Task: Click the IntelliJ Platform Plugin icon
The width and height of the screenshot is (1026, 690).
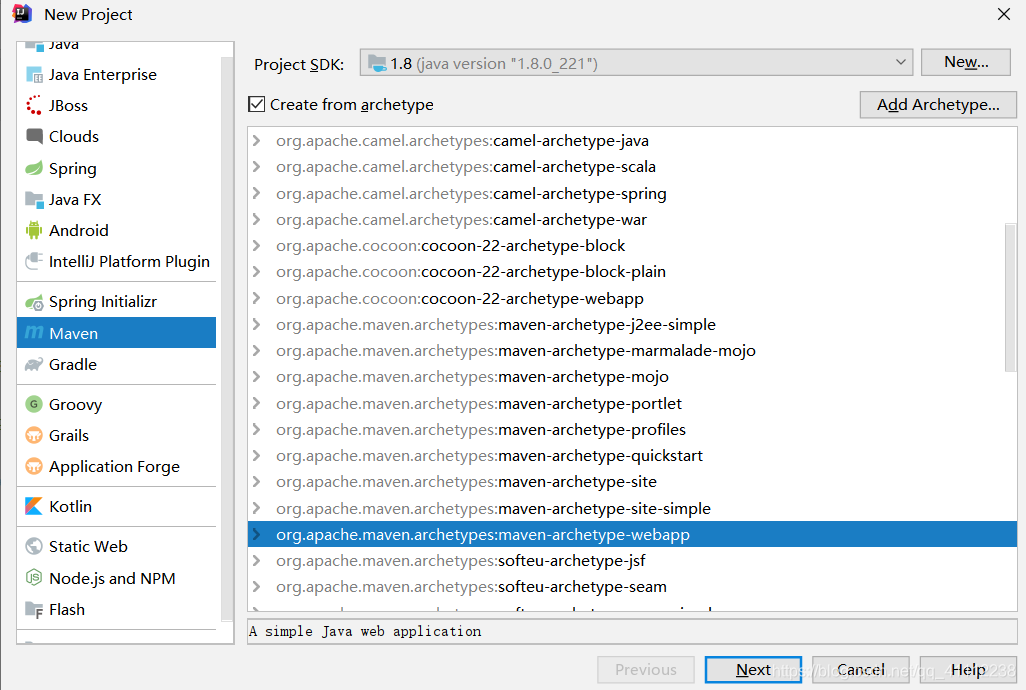Action: pos(34,261)
